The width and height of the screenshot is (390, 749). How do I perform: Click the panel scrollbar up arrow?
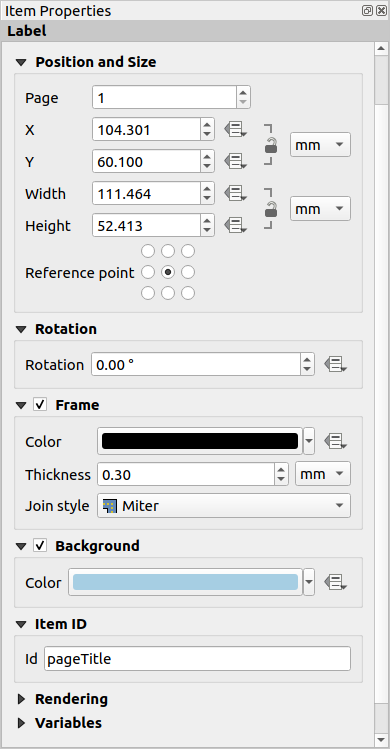click(381, 48)
